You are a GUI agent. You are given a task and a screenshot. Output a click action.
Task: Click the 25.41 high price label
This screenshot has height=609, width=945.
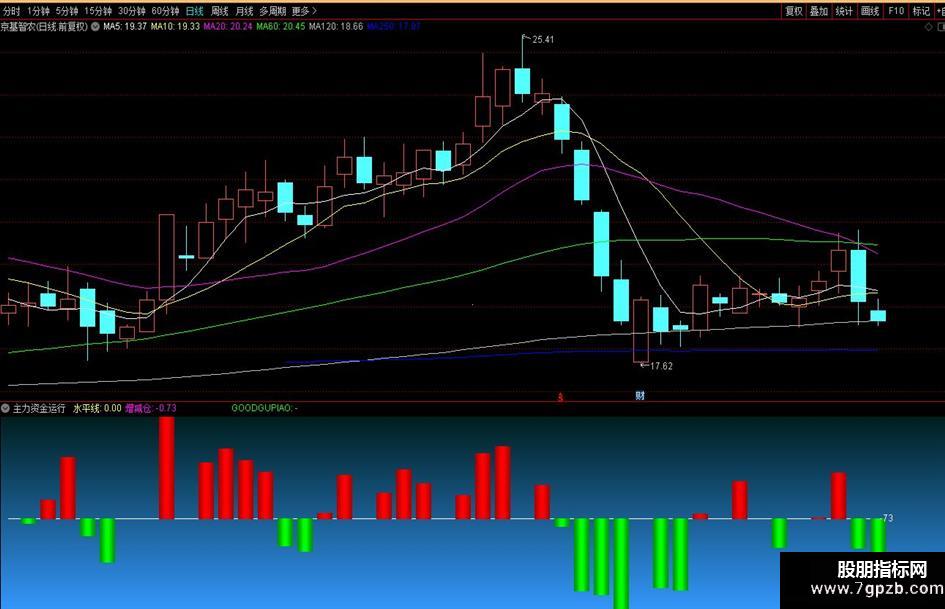pyautogui.click(x=543, y=39)
